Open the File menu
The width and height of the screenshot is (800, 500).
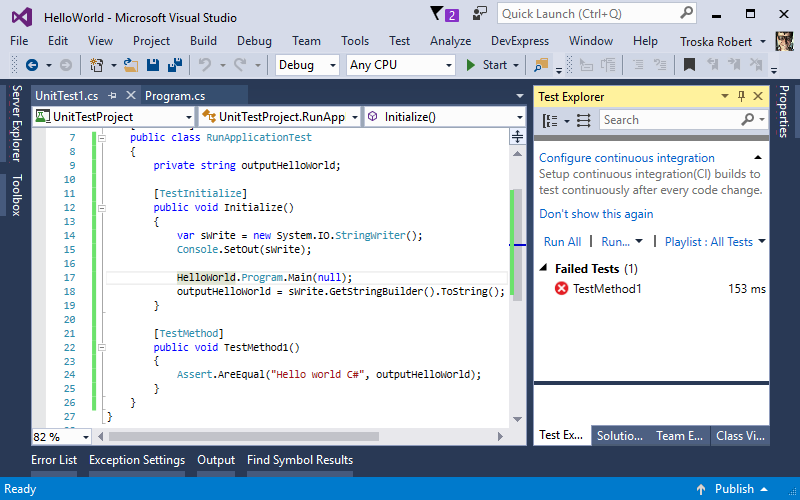[19, 41]
